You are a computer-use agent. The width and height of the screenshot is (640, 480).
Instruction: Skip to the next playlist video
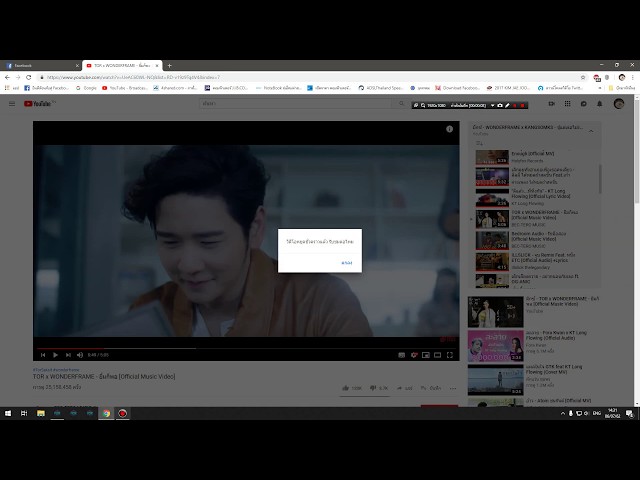click(68, 355)
